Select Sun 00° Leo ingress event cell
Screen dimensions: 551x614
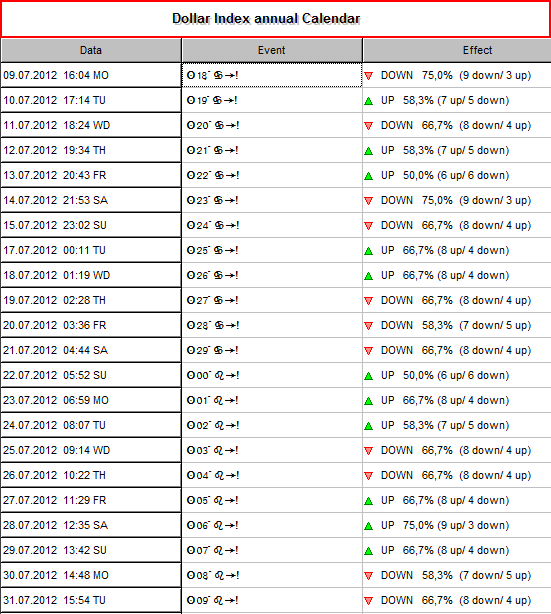tap(272, 375)
